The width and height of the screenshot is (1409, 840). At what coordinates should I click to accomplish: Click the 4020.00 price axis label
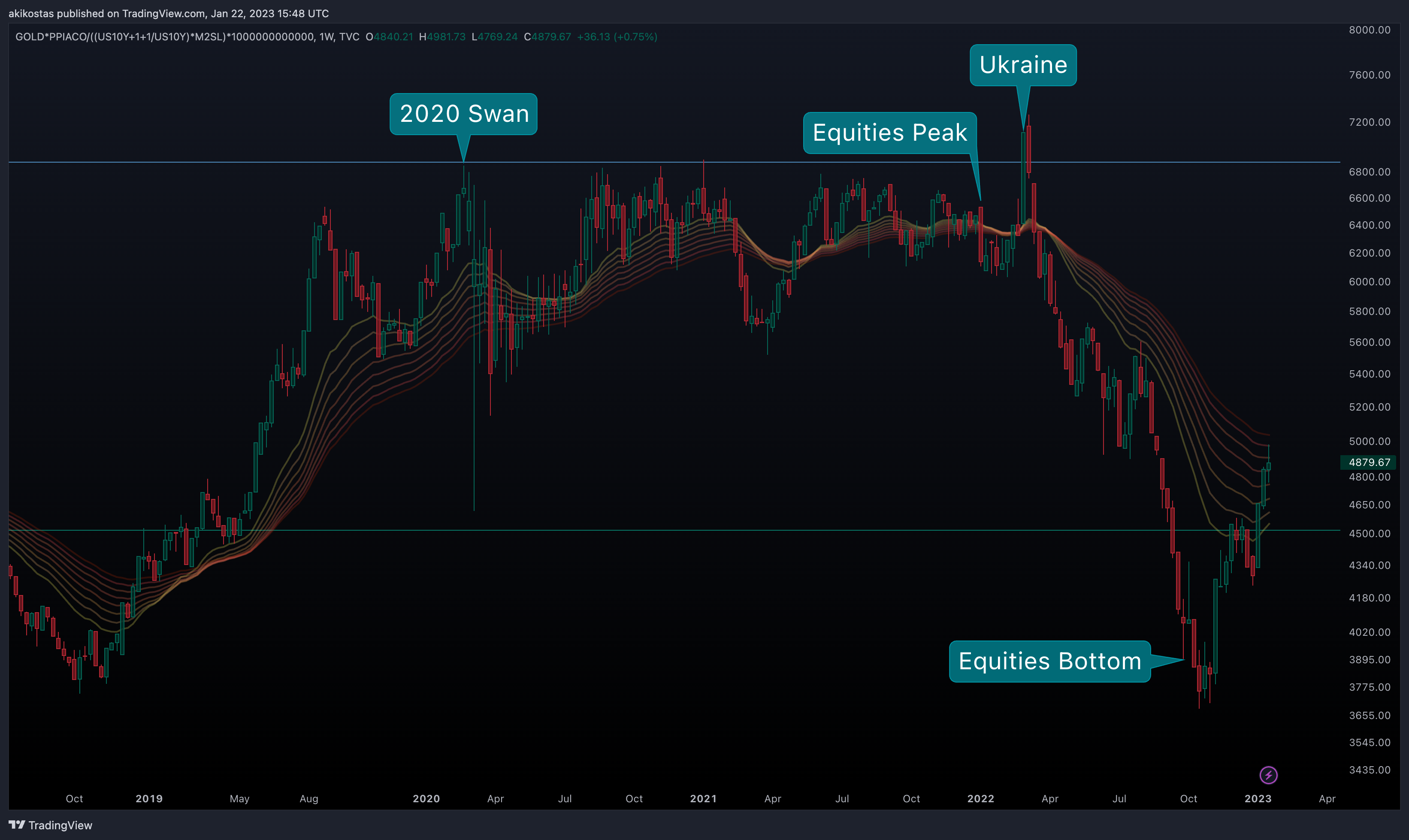(x=1370, y=632)
